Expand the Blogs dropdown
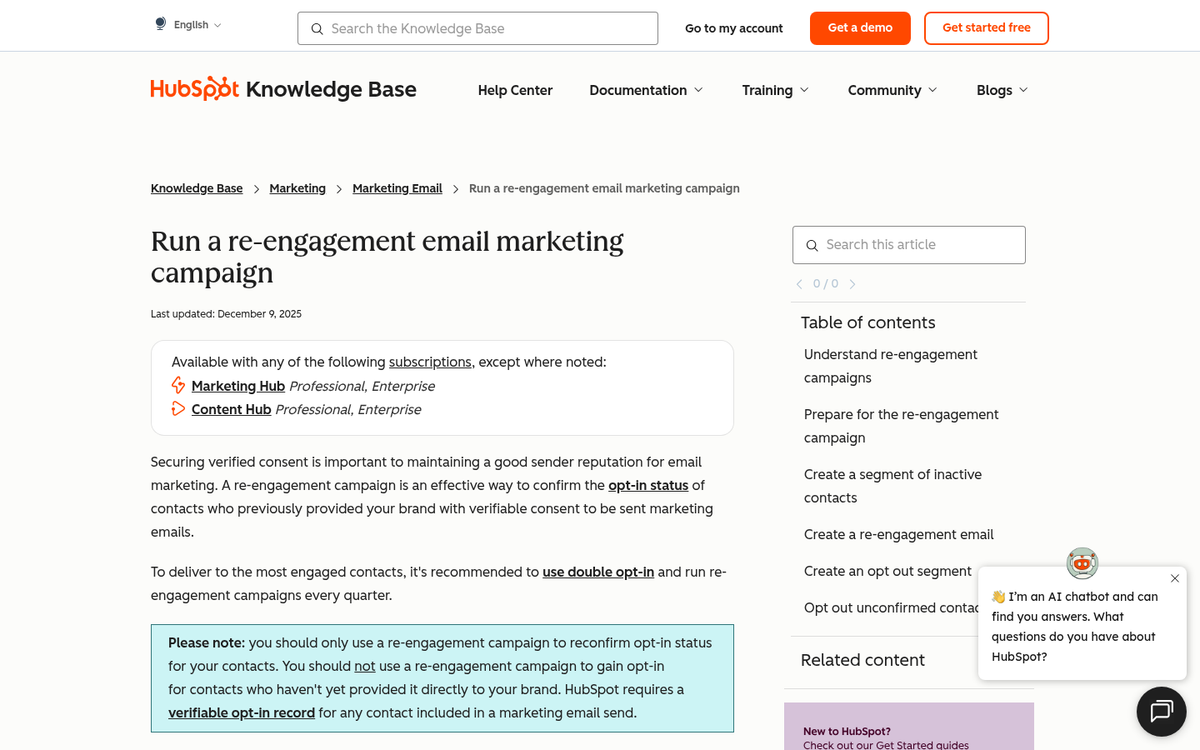 coord(1001,90)
